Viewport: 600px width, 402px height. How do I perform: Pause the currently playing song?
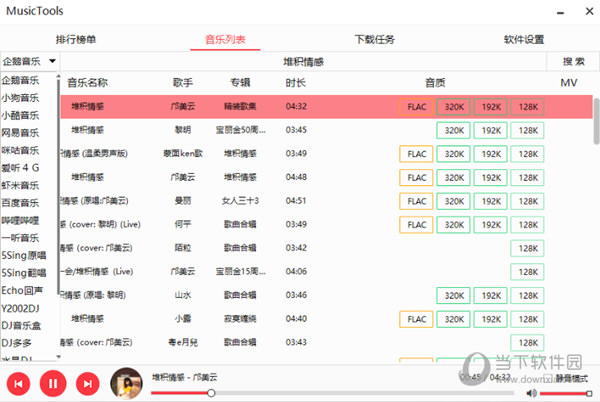(x=53, y=384)
